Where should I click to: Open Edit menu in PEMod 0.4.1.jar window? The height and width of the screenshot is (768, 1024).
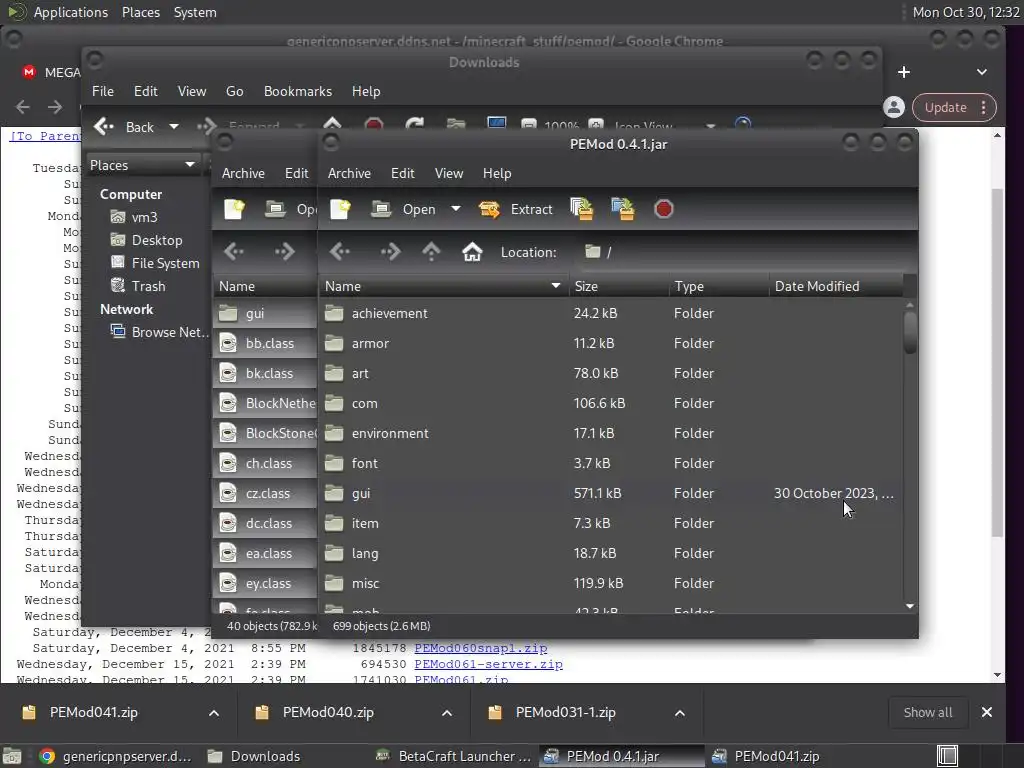point(402,173)
